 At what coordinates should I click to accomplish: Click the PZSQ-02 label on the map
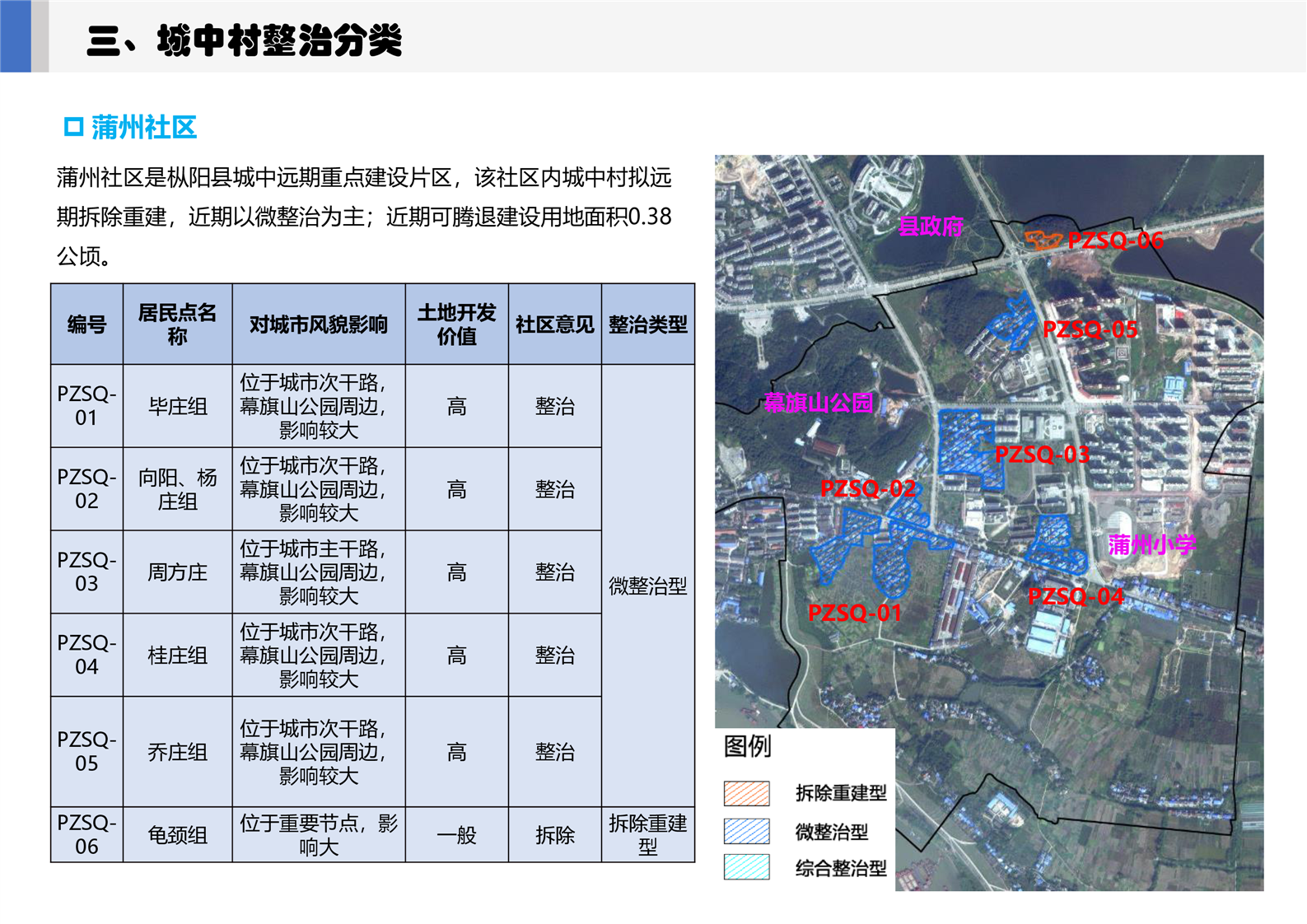(868, 488)
